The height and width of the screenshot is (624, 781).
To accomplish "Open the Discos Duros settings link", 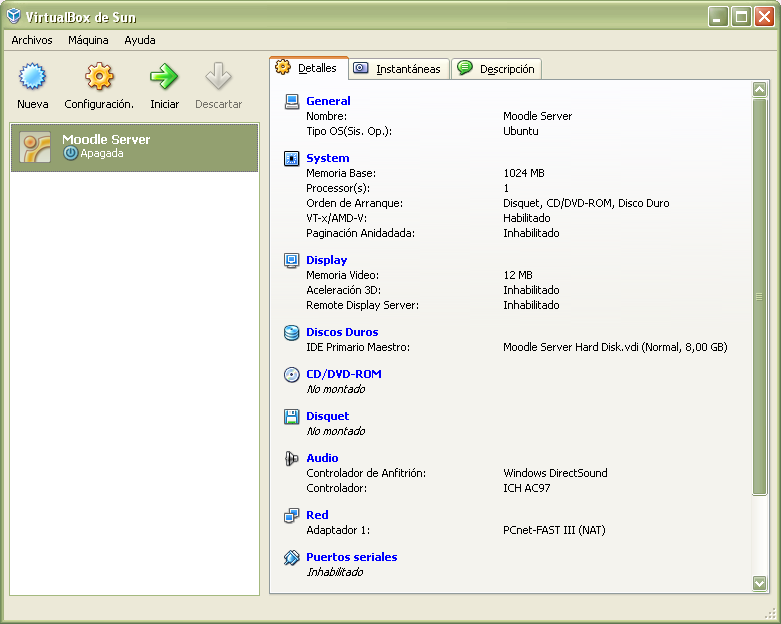I will point(342,332).
